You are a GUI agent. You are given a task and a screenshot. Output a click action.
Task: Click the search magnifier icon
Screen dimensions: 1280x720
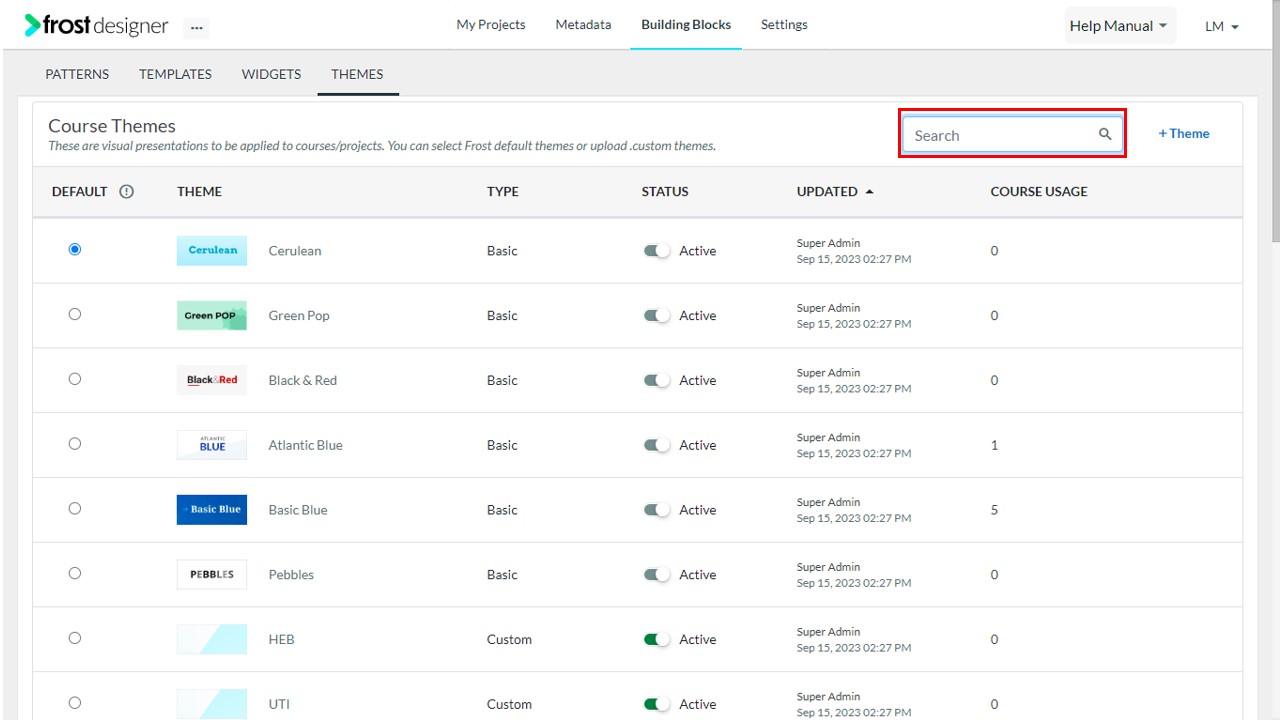coord(1105,134)
